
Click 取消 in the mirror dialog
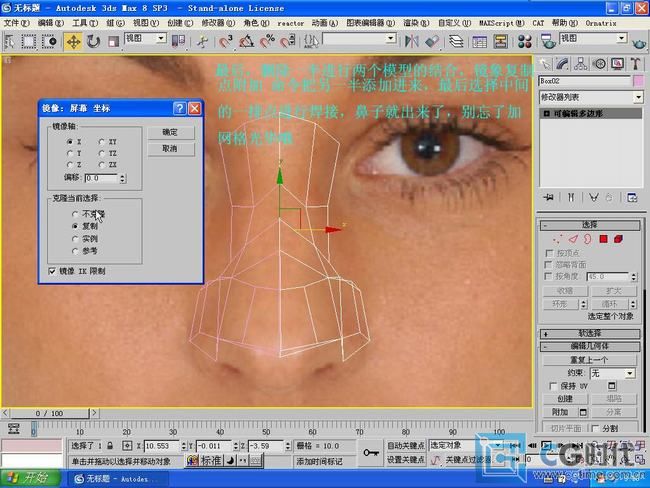(170, 149)
